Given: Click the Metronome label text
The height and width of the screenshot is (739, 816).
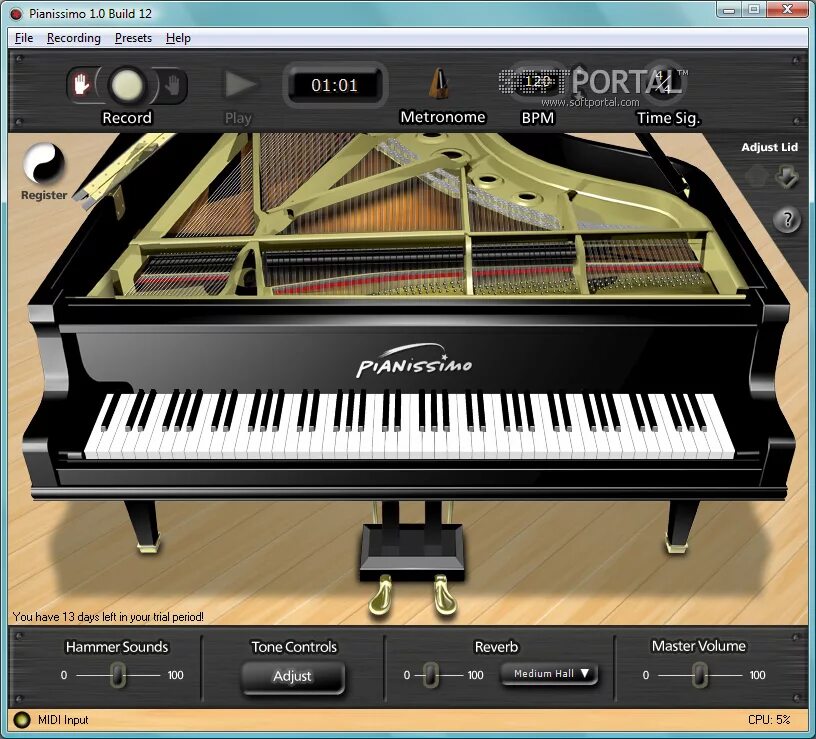Looking at the screenshot, I should pos(442,117).
